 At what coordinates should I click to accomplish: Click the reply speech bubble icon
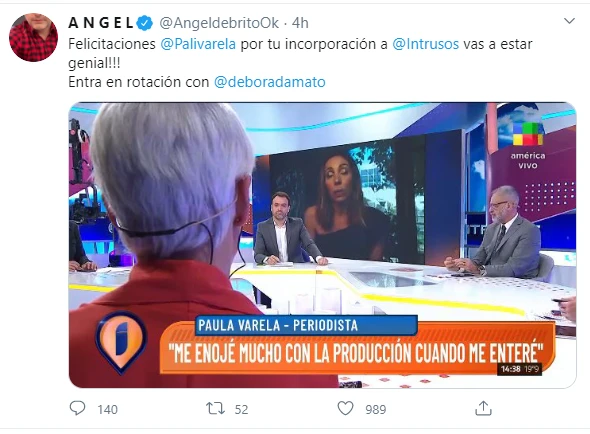(78, 408)
